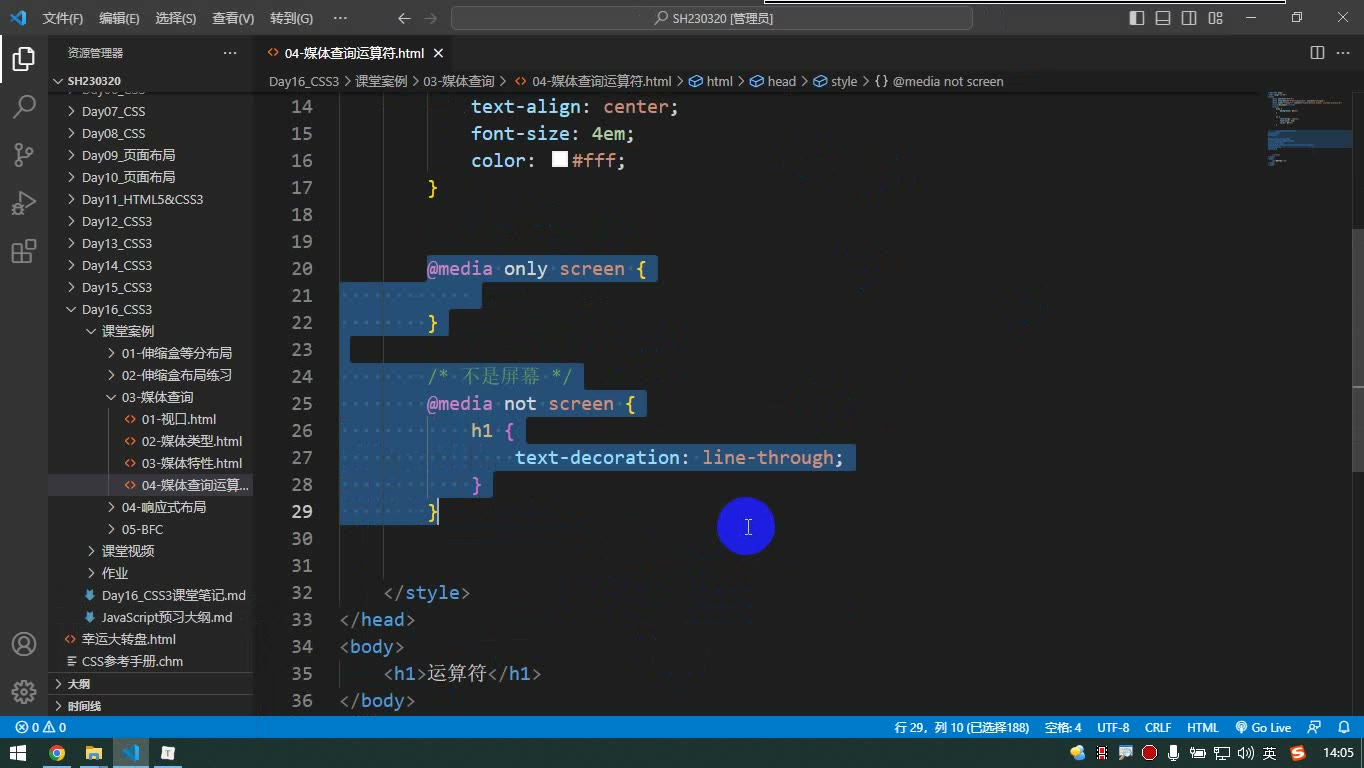Click the SH230320 command center search box
The height and width of the screenshot is (768, 1364).
click(x=712, y=18)
